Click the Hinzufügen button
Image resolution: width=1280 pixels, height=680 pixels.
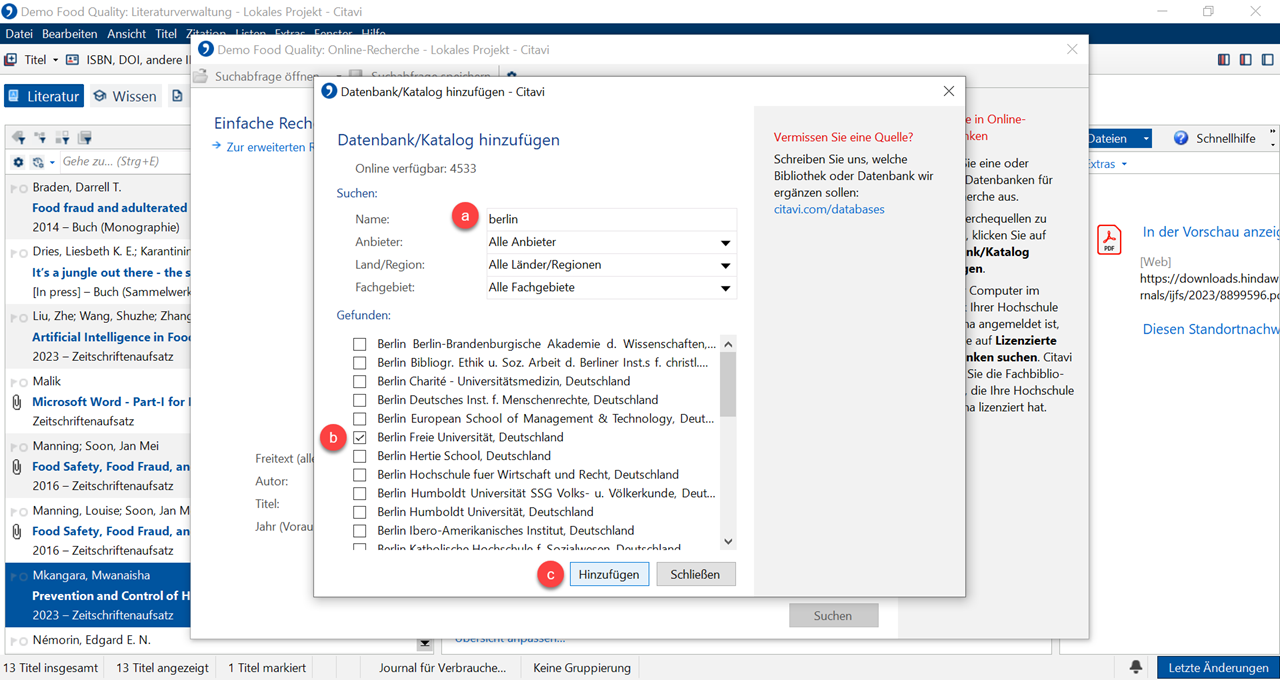coord(609,574)
